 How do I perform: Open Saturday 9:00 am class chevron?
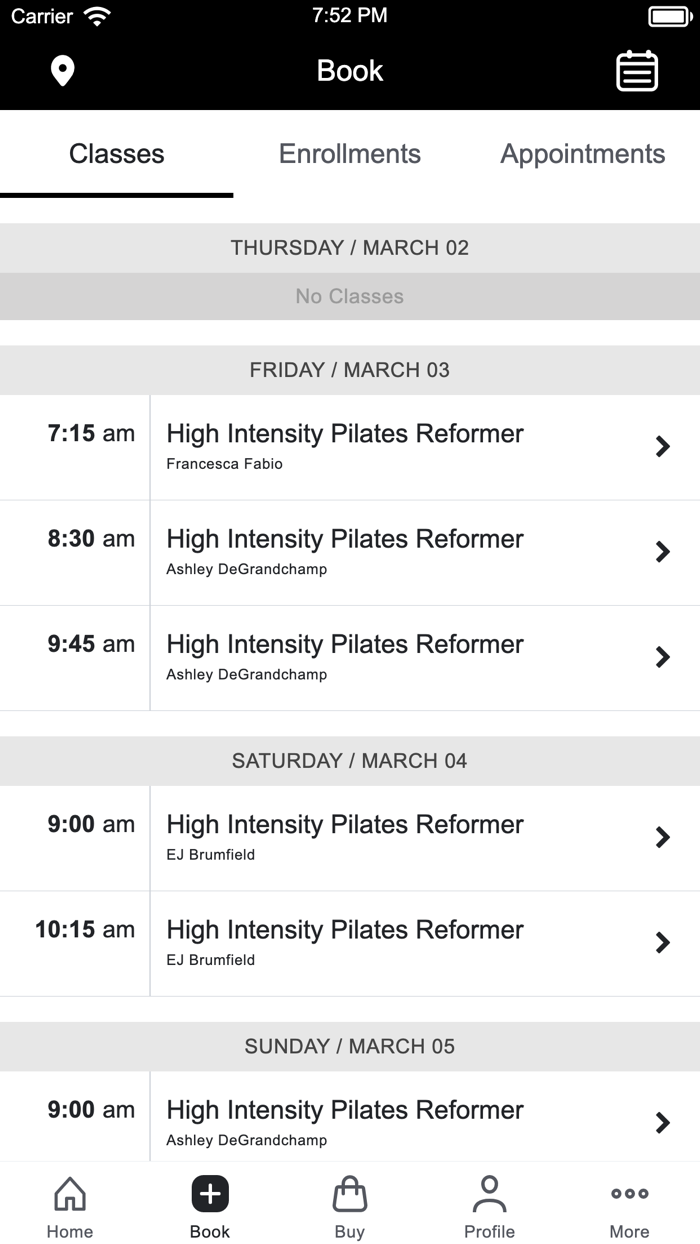click(662, 838)
